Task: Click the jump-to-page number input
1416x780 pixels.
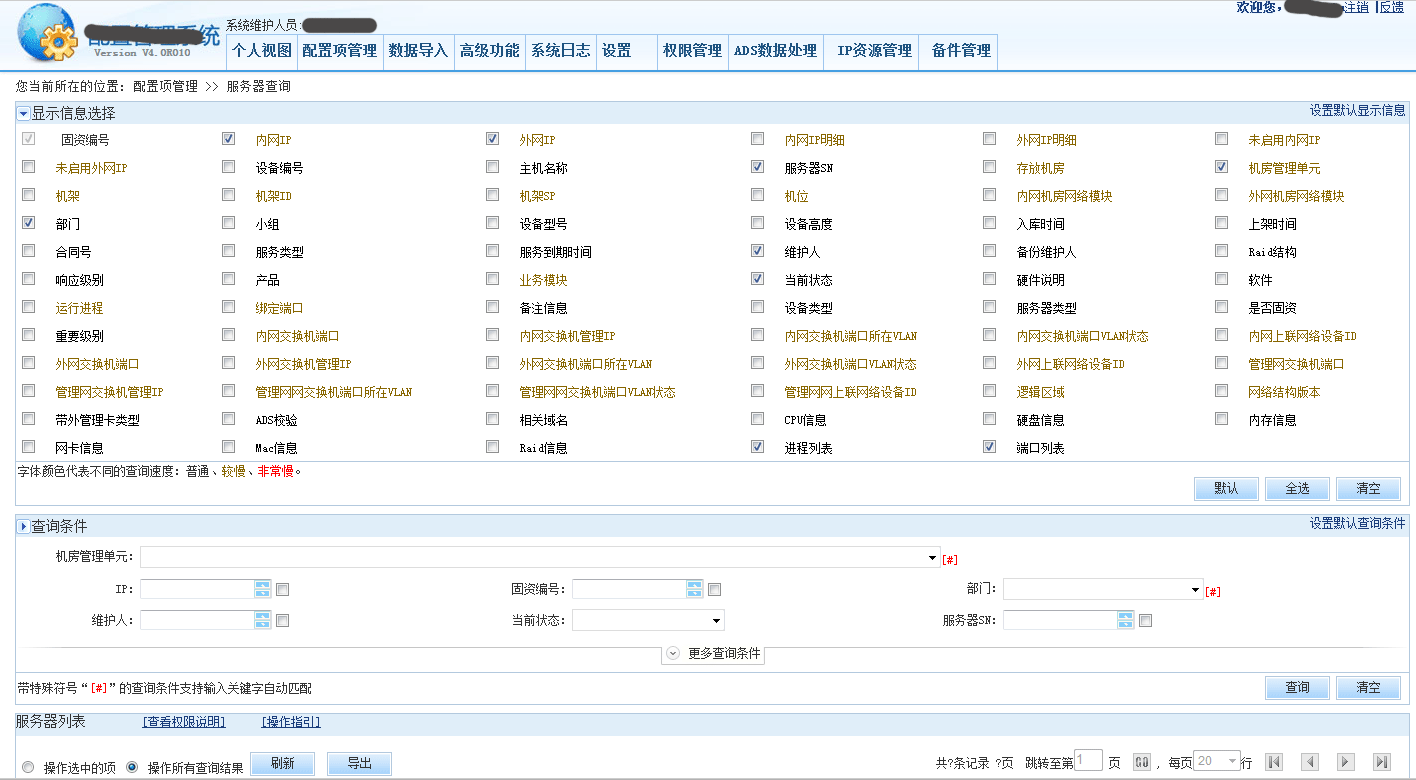Action: [1088, 760]
